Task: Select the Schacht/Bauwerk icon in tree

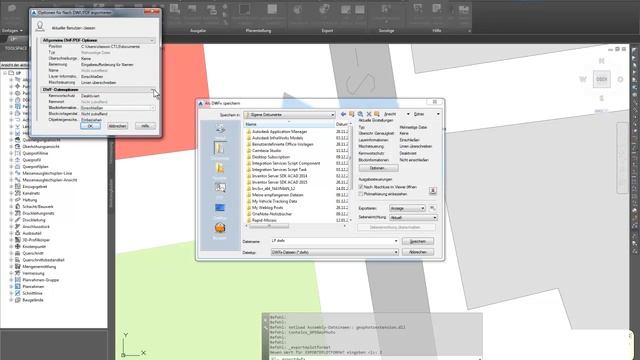Action: point(18,207)
